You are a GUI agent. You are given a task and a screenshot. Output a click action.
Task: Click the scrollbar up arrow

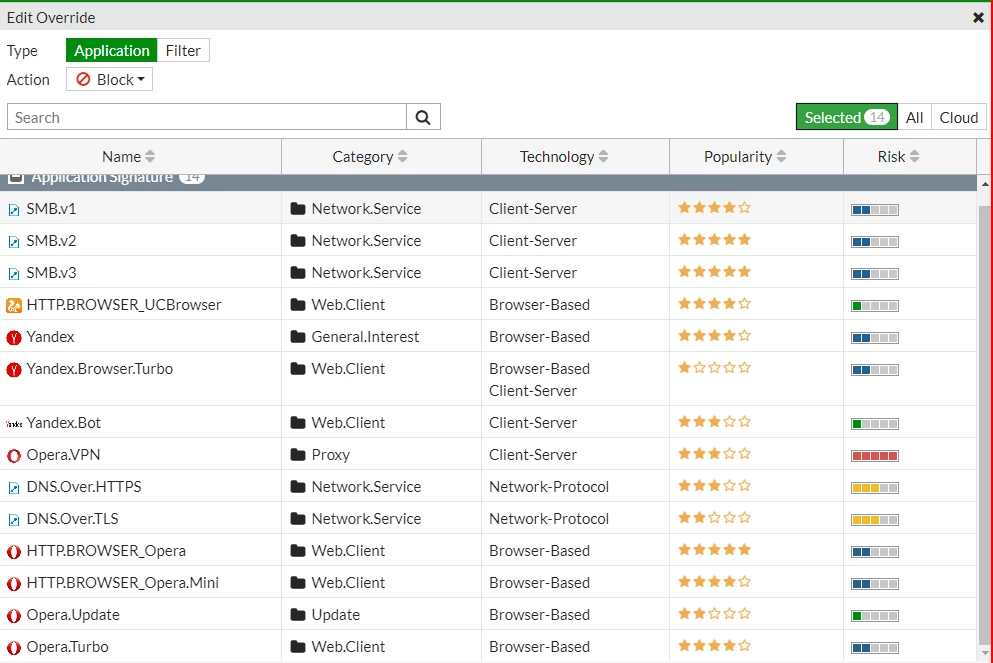click(985, 184)
